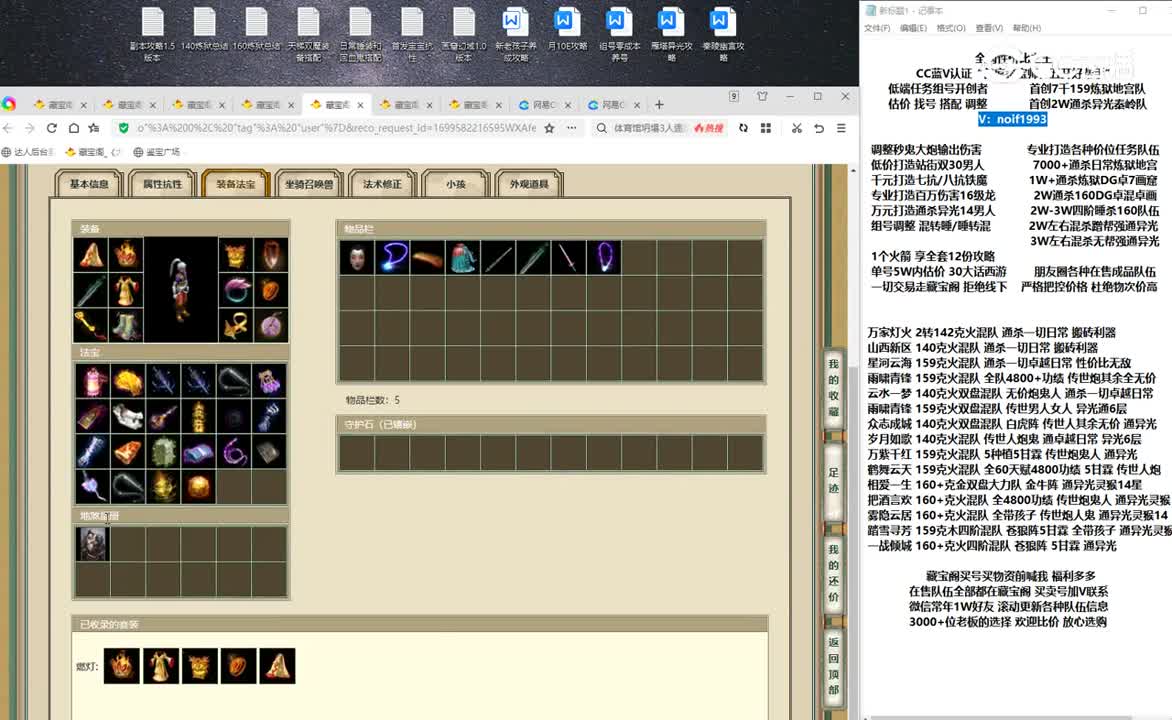Open the address bar three-dot options

point(572,128)
